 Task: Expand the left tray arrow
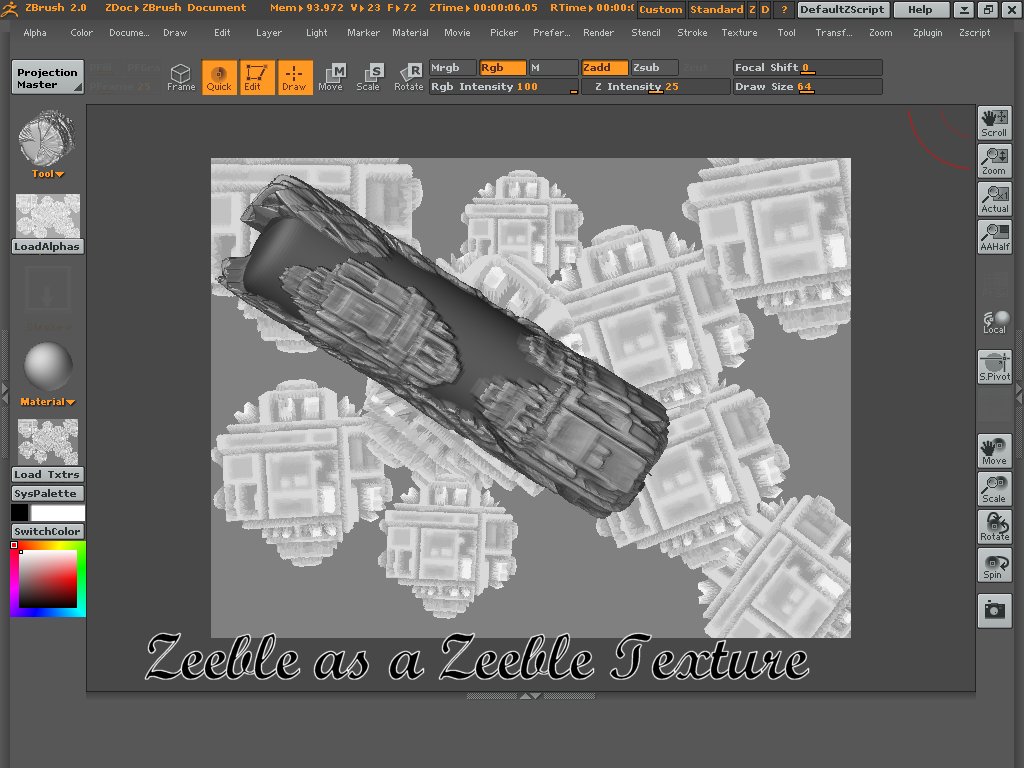[x=5, y=392]
